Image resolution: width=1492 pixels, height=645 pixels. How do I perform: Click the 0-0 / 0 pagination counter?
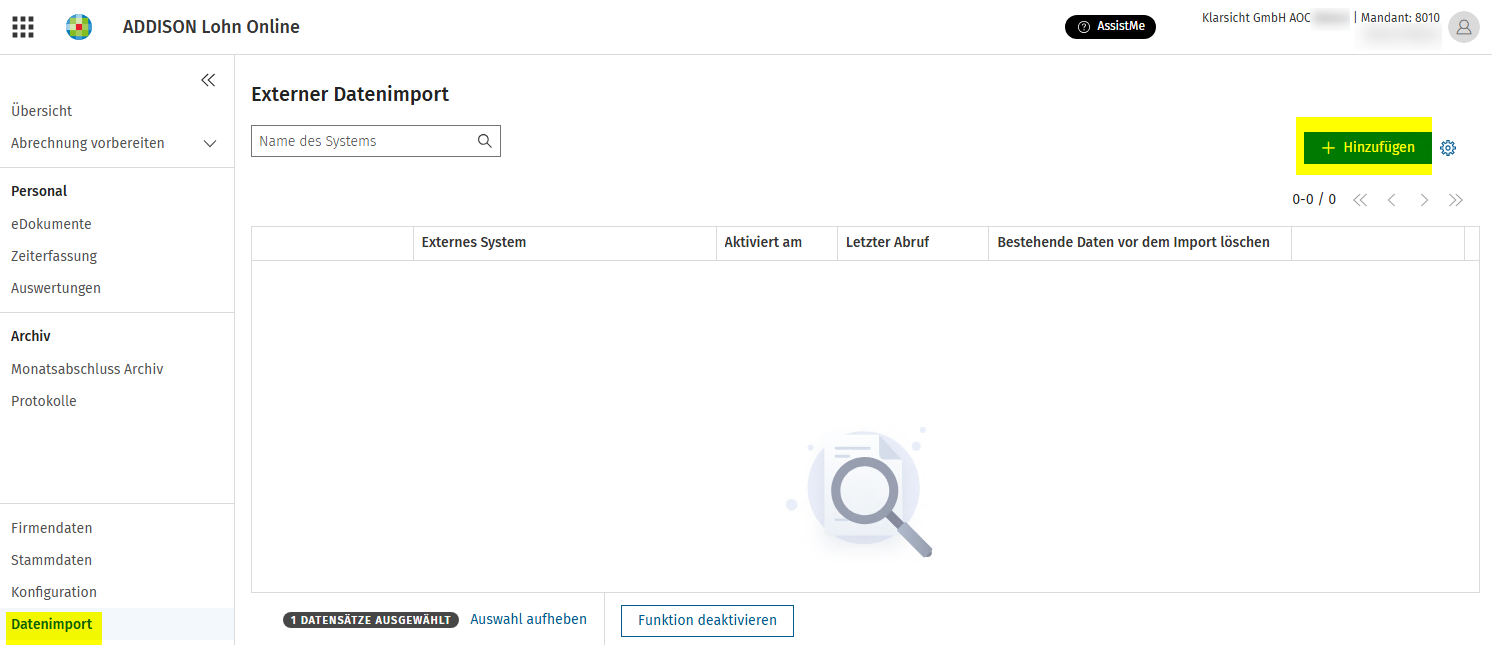[1314, 200]
